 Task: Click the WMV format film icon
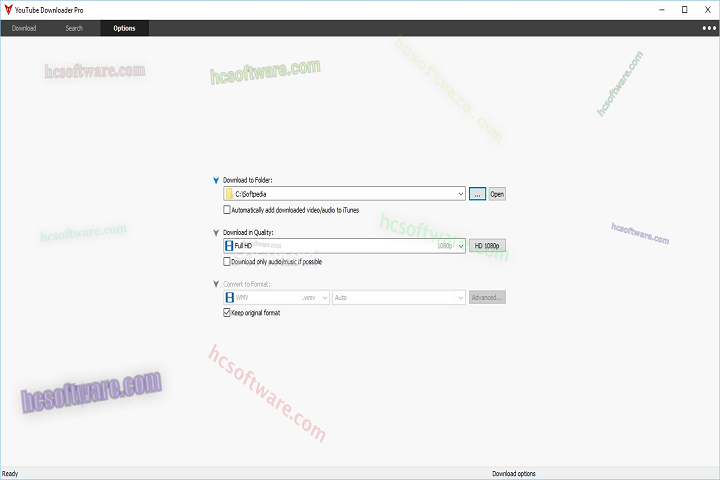(229, 298)
